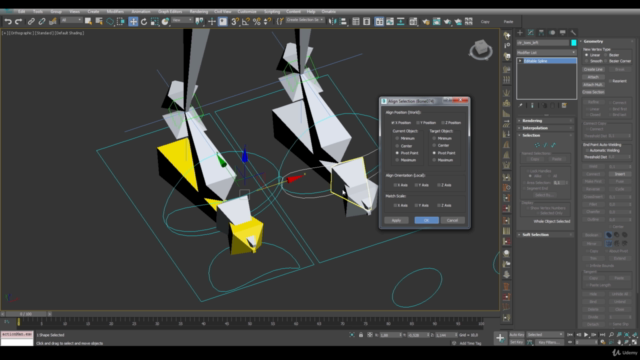Open the Create Selection Set dropdown
The width and height of the screenshot is (640, 360).
point(305,20)
